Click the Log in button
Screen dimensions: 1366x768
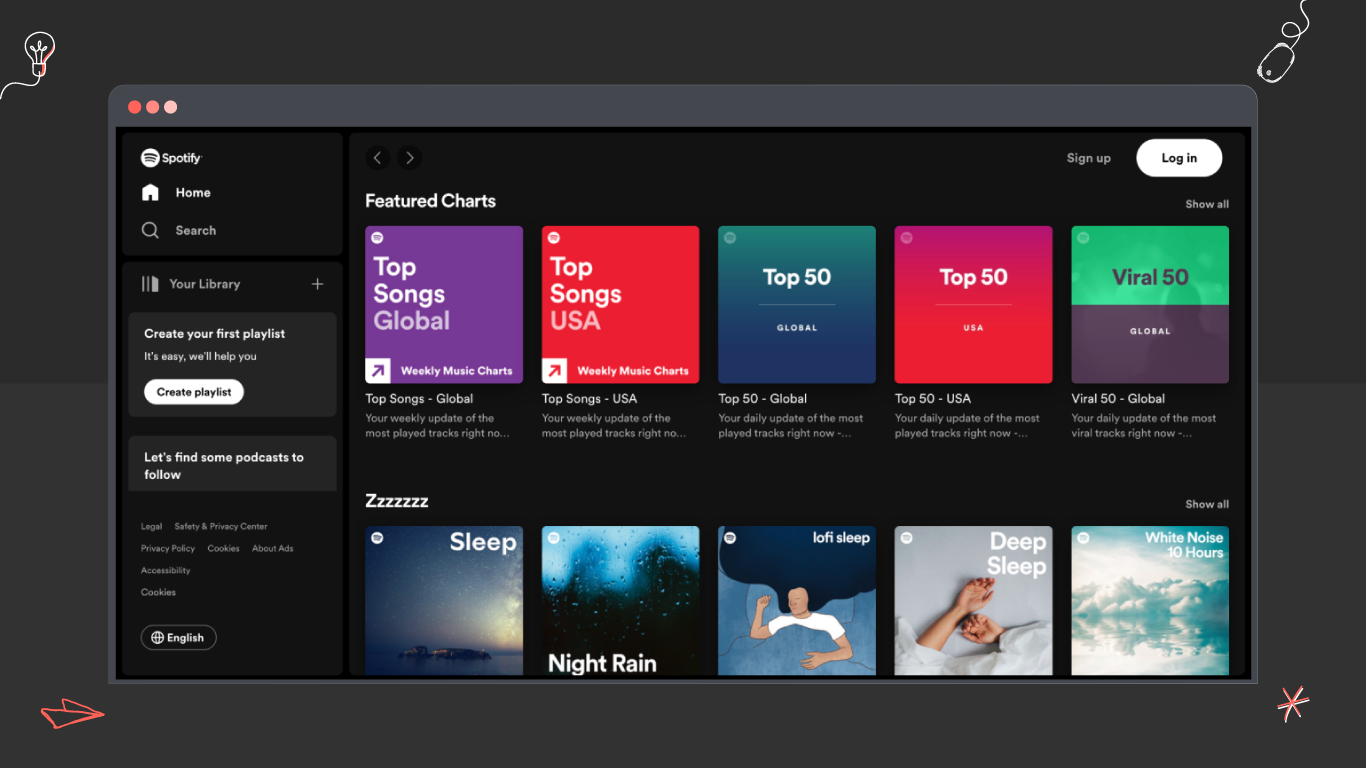click(x=1179, y=158)
